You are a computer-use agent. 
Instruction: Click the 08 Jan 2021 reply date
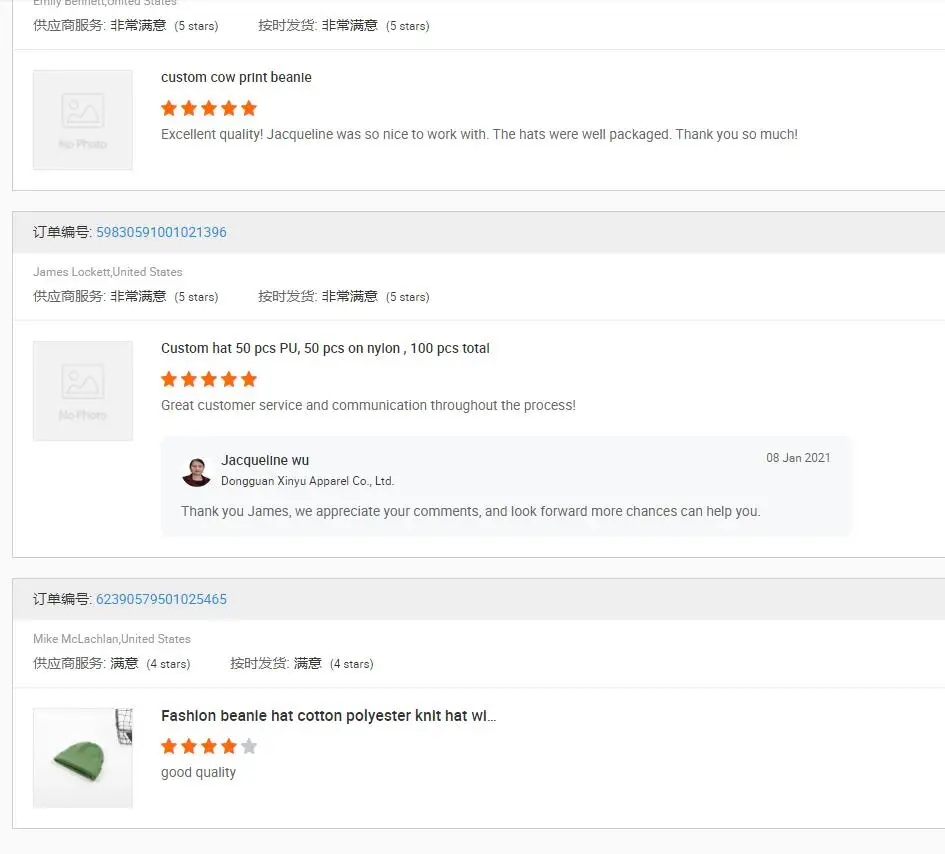click(x=798, y=458)
